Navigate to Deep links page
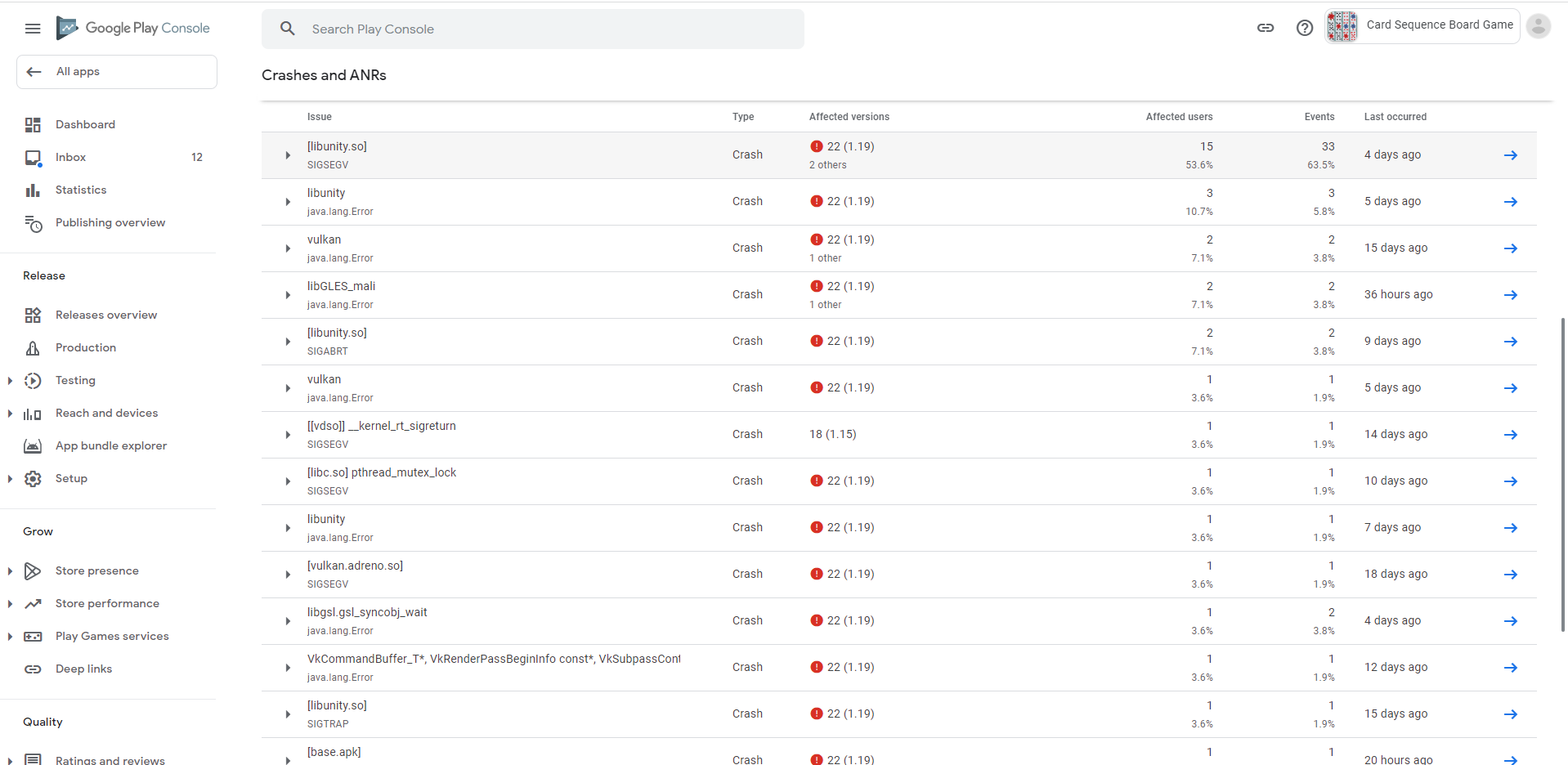 [x=83, y=669]
